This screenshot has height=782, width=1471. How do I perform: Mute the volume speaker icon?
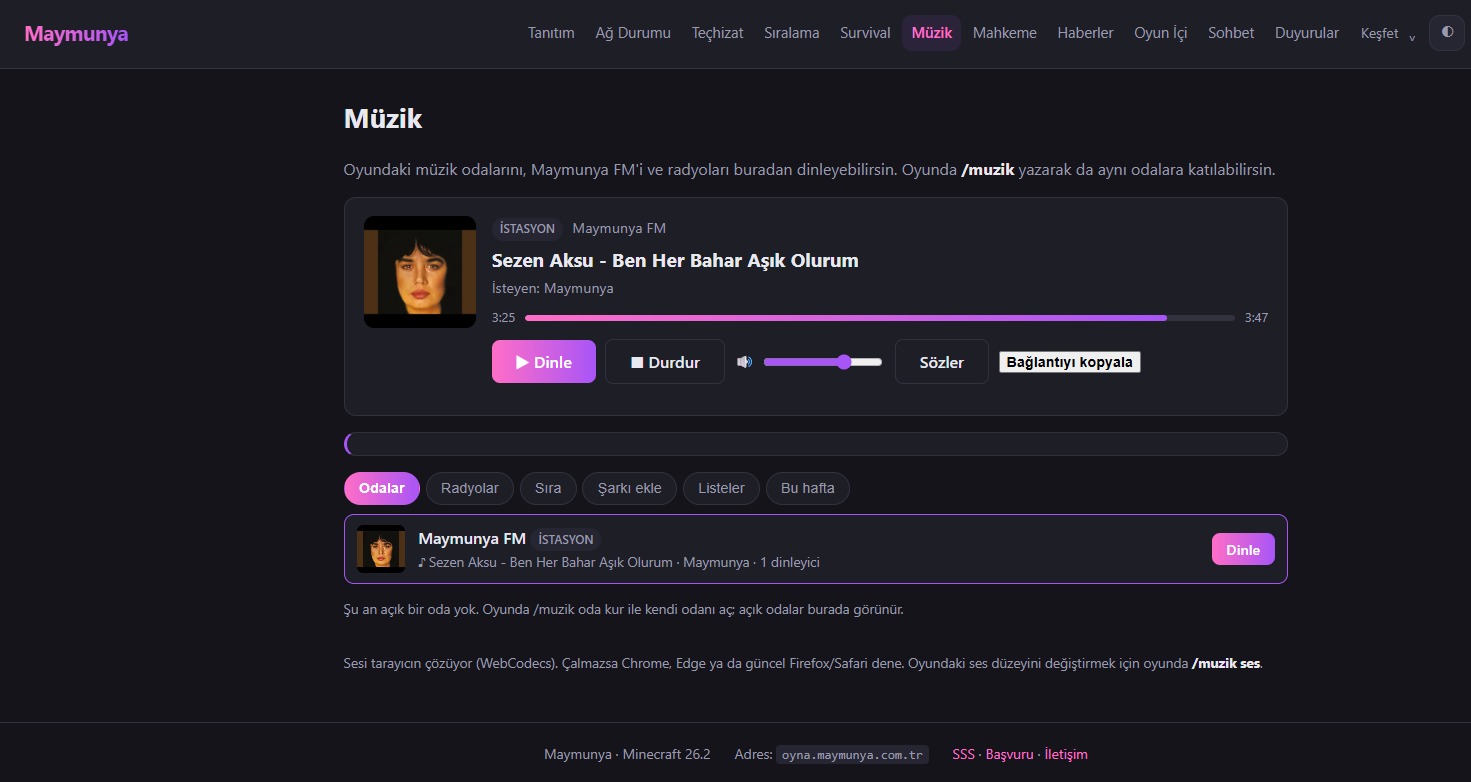point(744,362)
